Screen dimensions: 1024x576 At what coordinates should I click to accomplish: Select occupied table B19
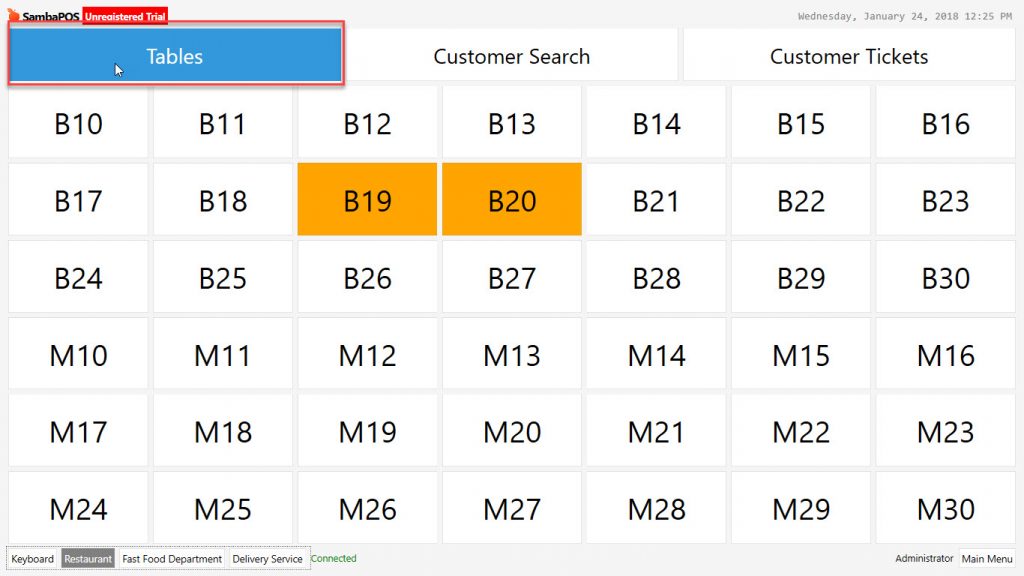[367, 199]
